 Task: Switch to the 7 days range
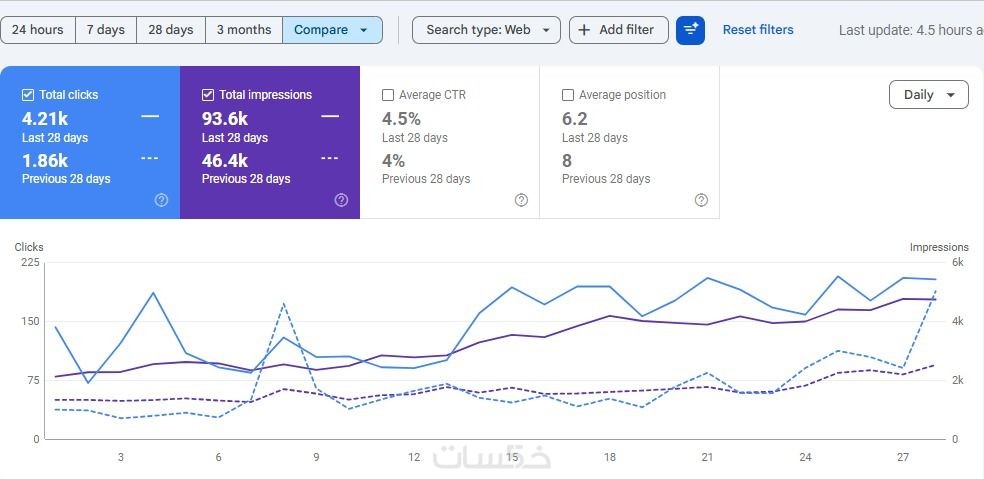pos(105,30)
